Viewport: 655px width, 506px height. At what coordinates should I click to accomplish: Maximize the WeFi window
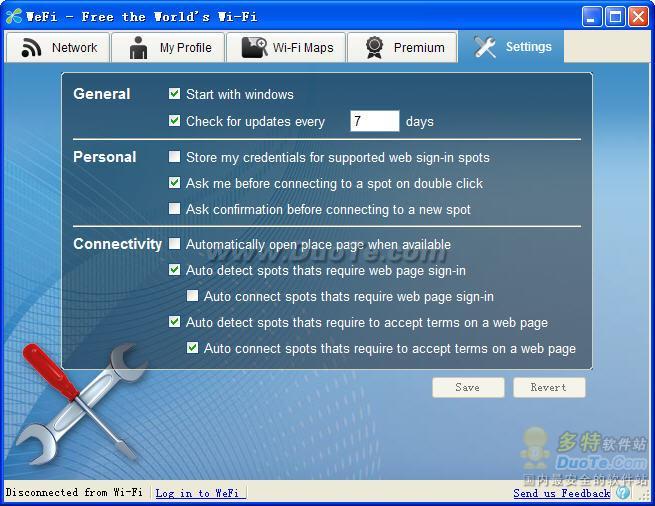[x=615, y=17]
